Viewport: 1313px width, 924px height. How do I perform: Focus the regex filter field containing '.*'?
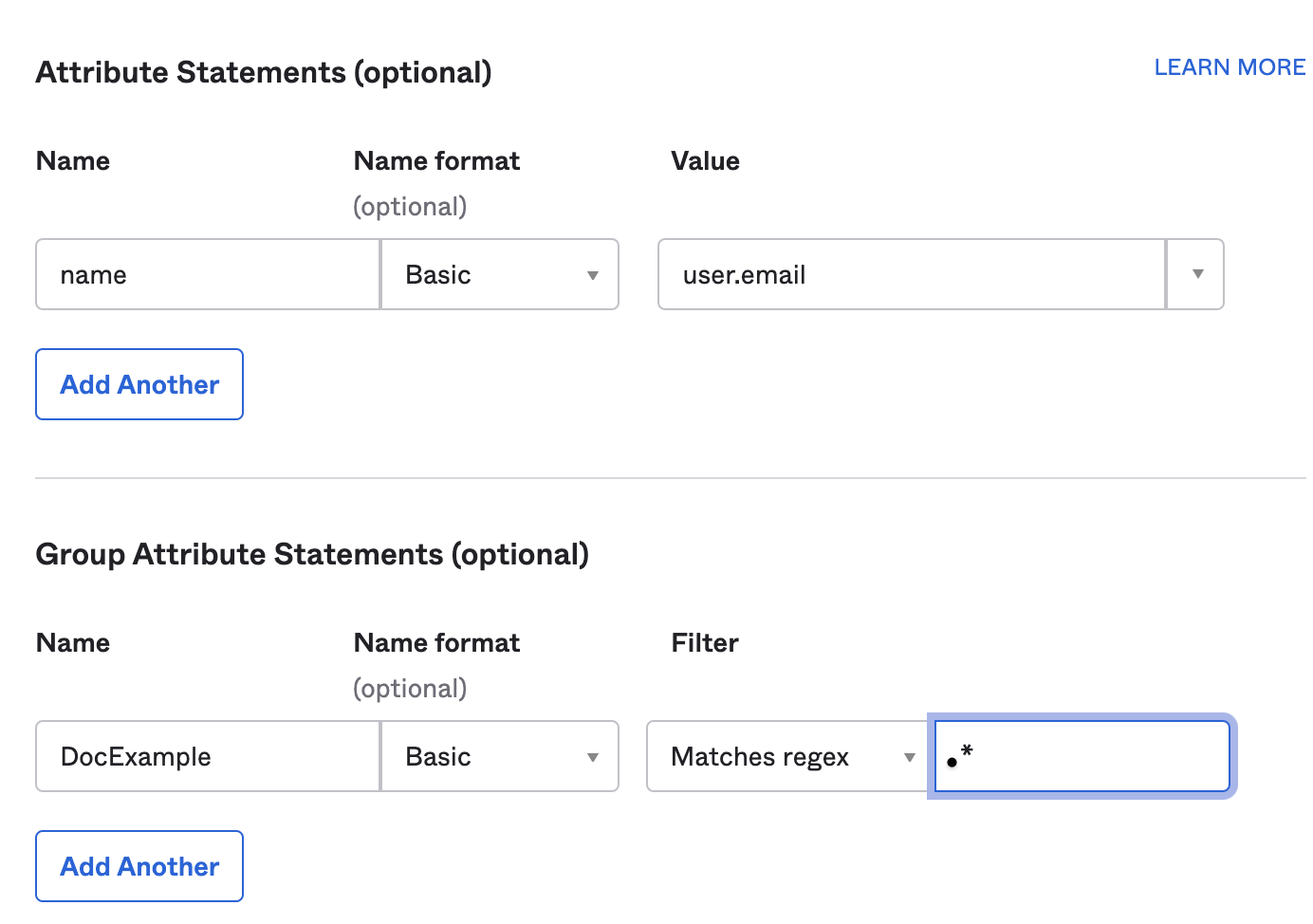pos(1082,757)
